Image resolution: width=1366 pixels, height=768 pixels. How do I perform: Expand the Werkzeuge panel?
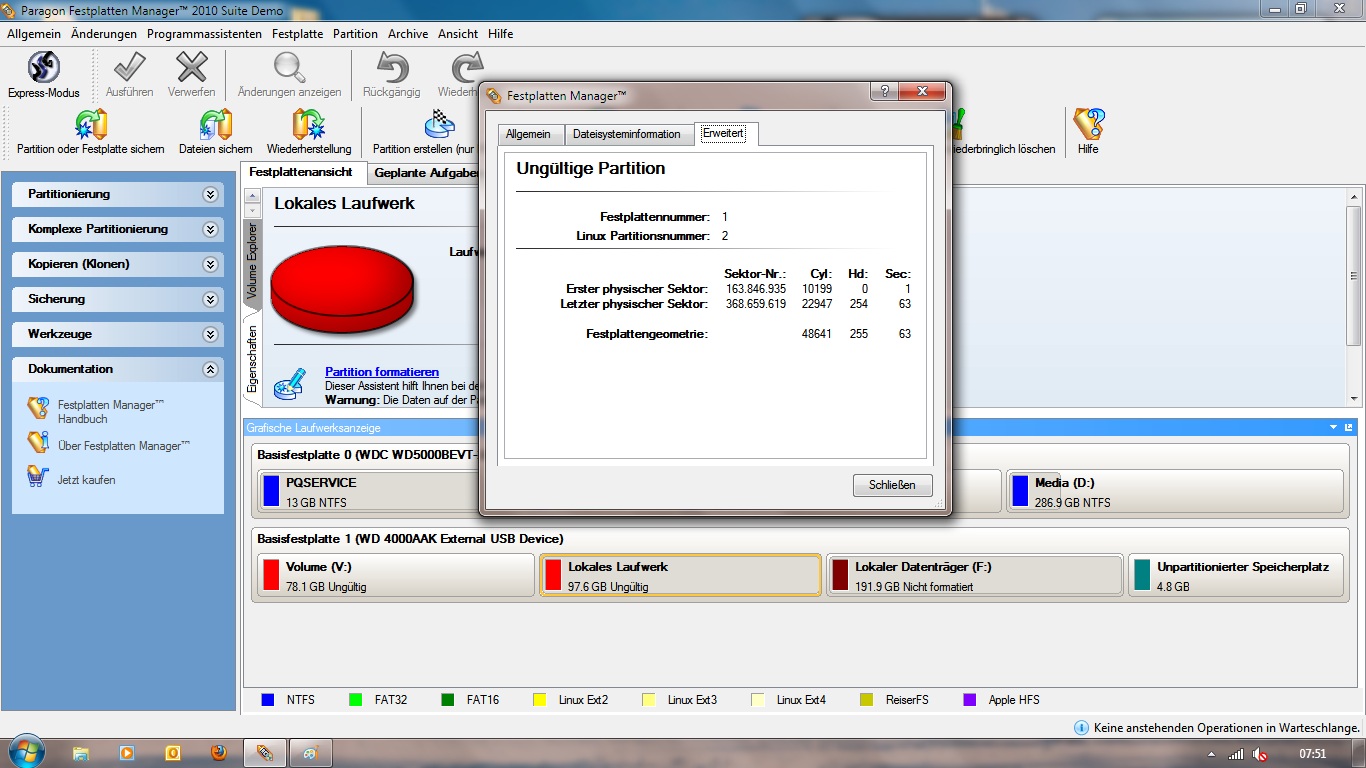click(x=210, y=334)
